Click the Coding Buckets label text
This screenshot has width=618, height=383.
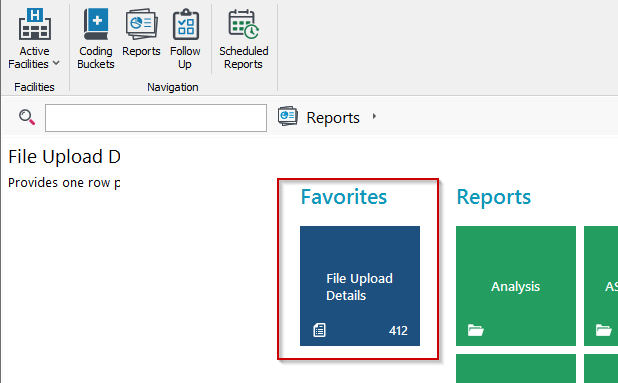tap(96, 58)
